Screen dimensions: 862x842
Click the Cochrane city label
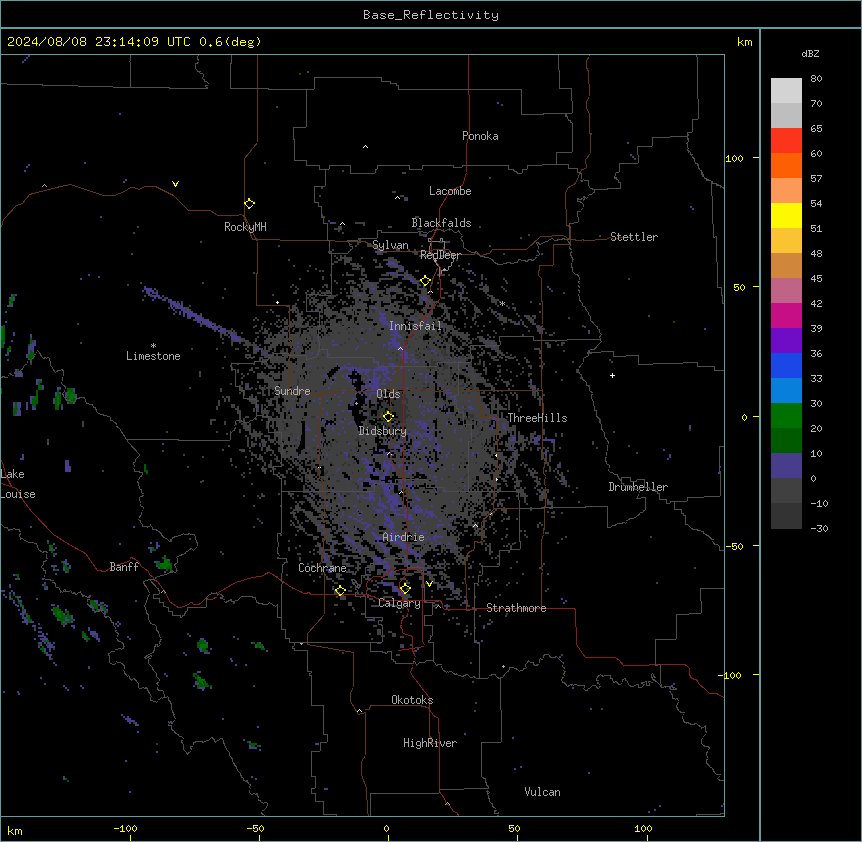[x=322, y=568]
